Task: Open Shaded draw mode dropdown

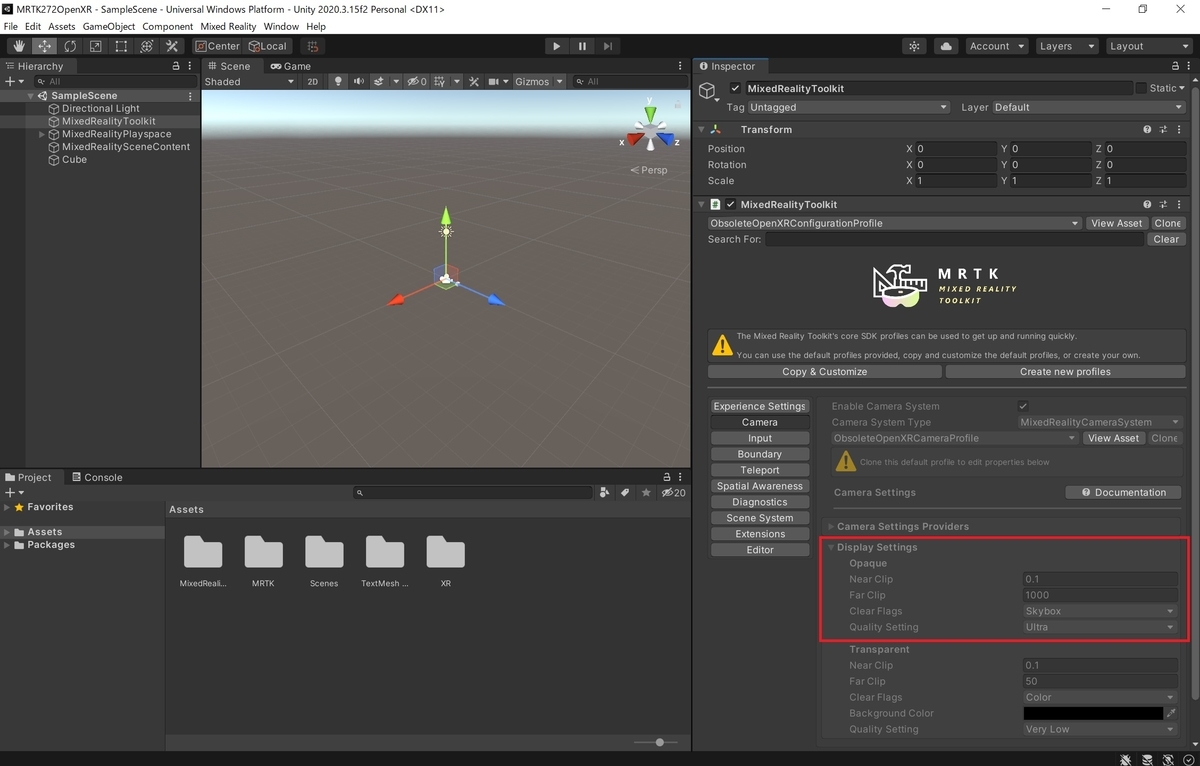Action: click(x=249, y=81)
